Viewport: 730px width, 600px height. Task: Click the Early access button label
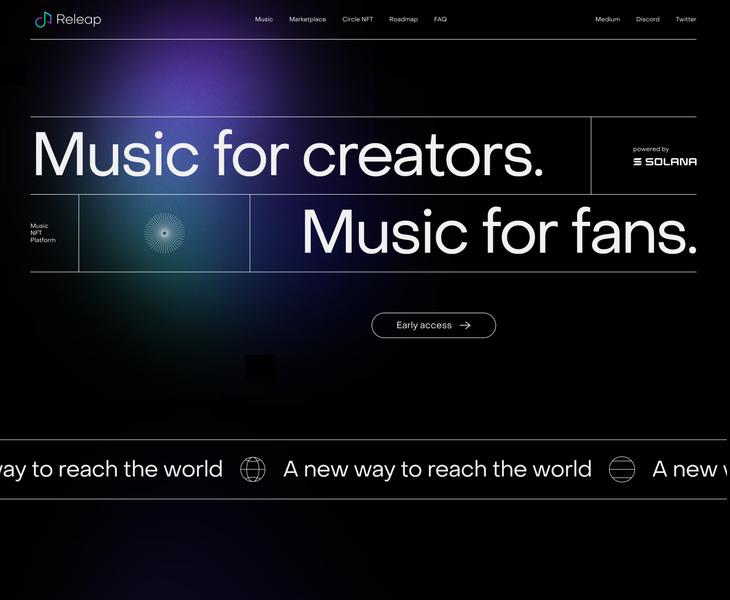[424, 325]
